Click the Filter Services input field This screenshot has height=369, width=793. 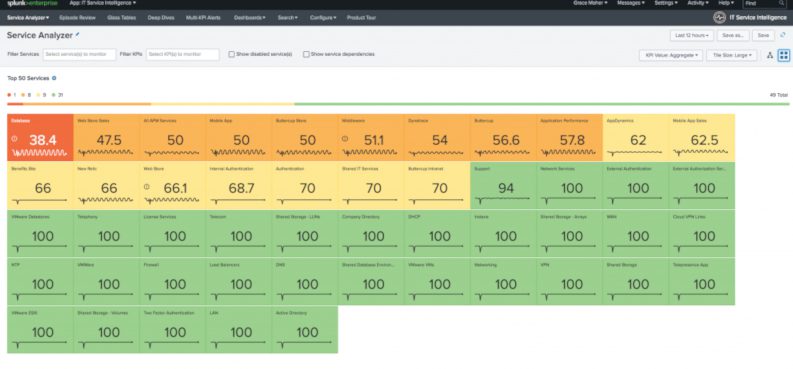click(79, 54)
